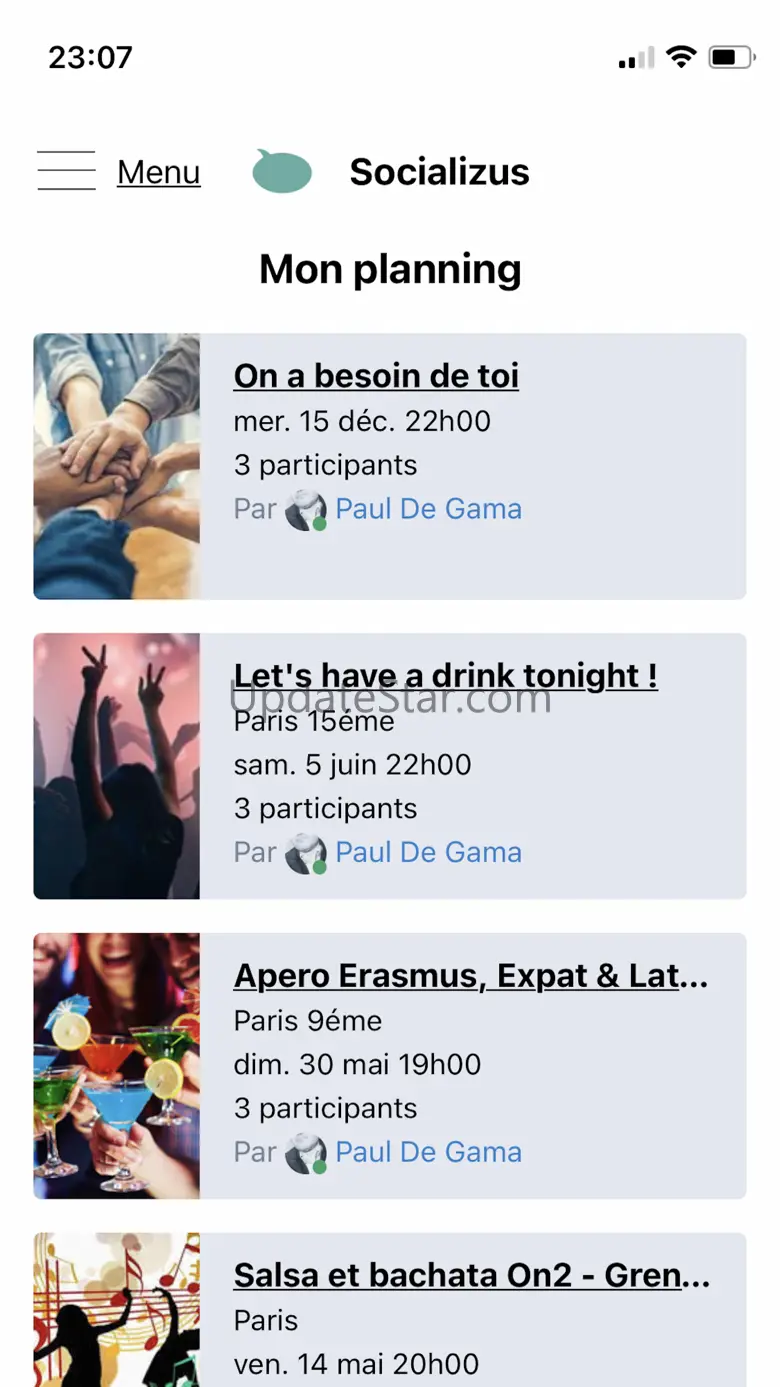Image resolution: width=780 pixels, height=1387 pixels.
Task: Tap organizer avatar in 'On a besoin de toi' card
Action: coord(305,510)
